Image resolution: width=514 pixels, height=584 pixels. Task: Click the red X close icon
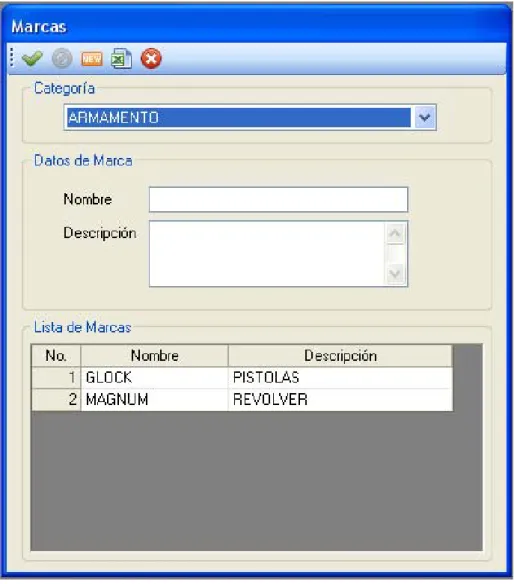[x=151, y=58]
